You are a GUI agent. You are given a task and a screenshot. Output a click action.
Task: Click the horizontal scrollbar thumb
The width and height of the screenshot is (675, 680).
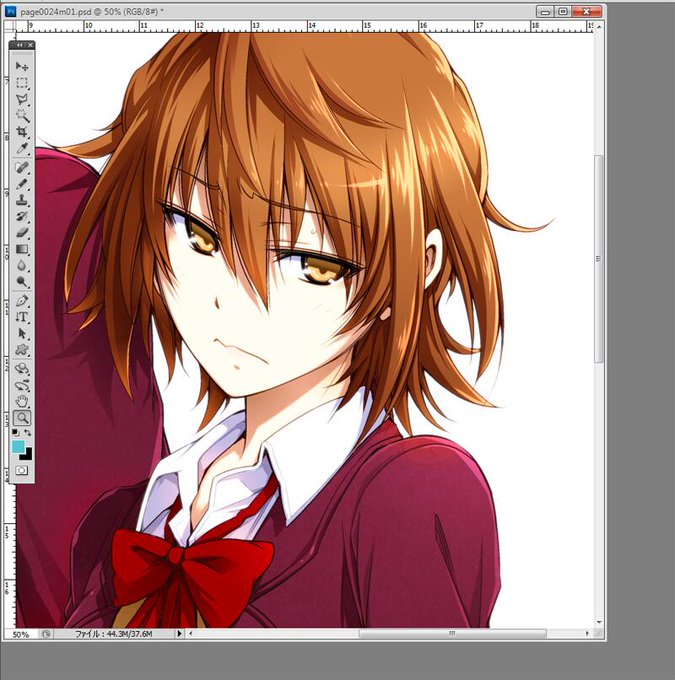click(452, 634)
